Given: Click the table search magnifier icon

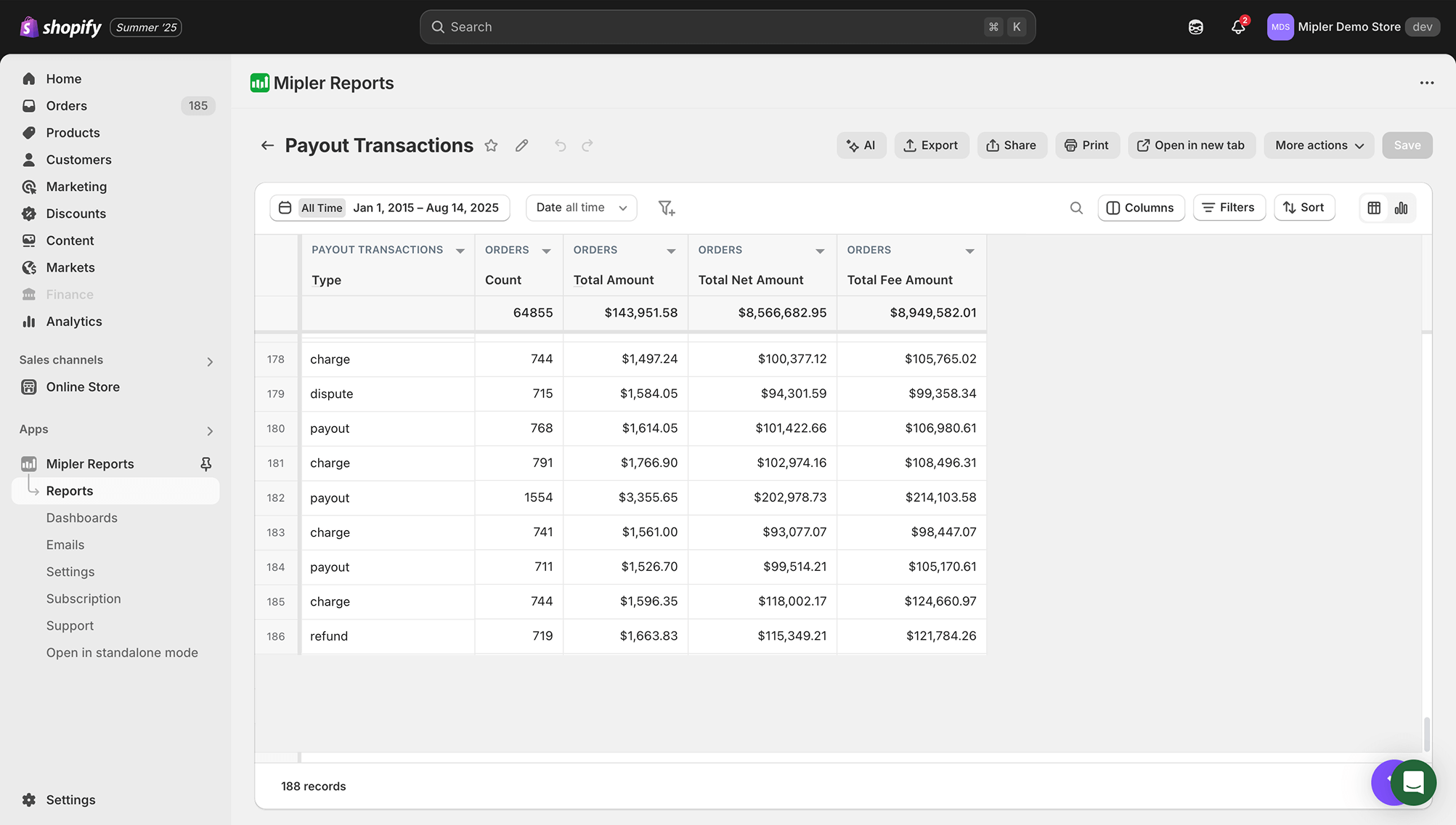Looking at the screenshot, I should [1076, 208].
